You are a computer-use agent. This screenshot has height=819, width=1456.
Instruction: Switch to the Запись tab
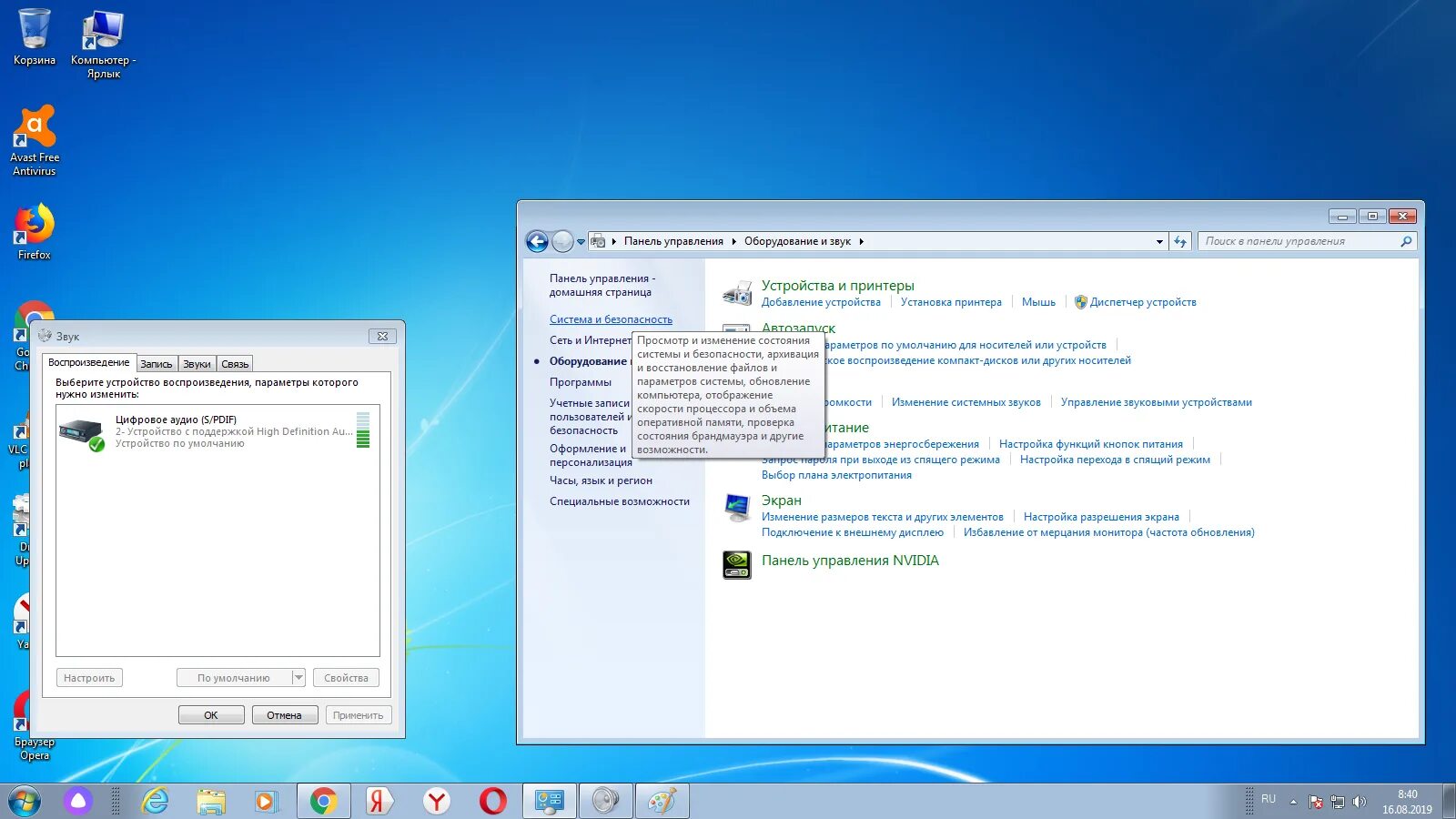point(157,364)
